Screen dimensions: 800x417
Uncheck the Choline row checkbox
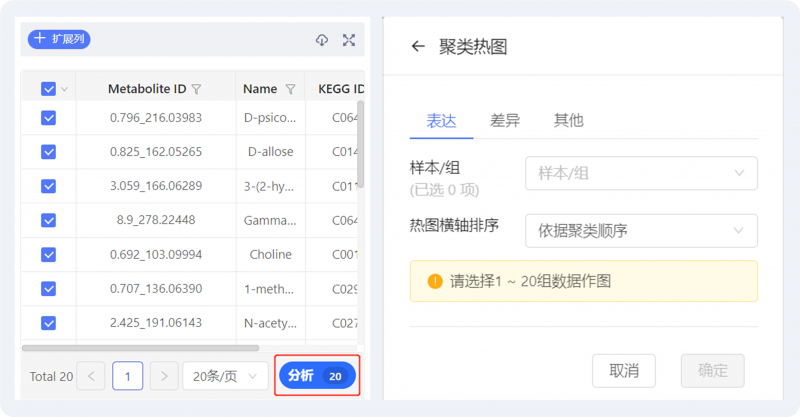[48, 255]
